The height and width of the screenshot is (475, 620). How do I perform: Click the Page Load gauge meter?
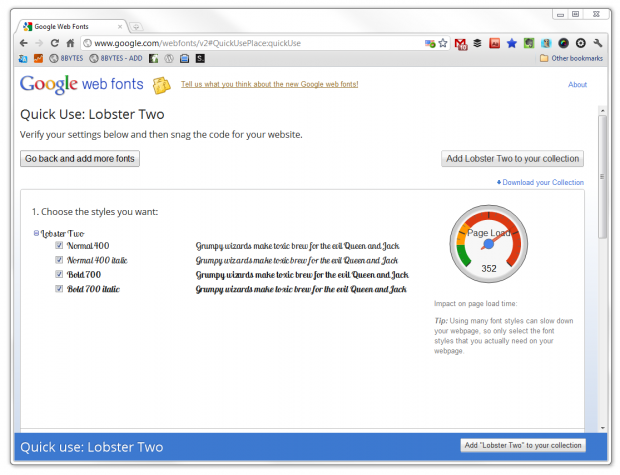488,244
